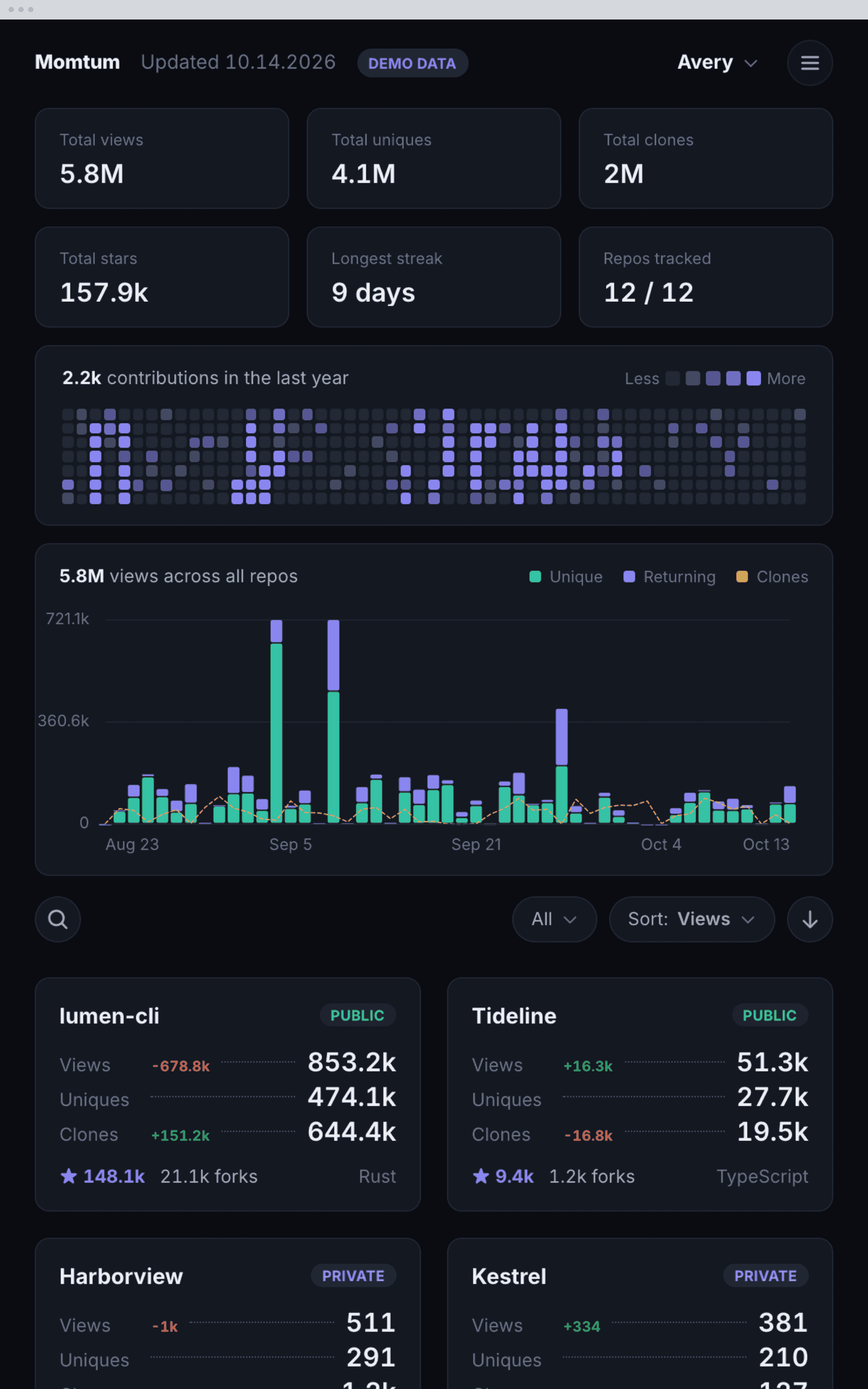Click Kestrel views change +334
This screenshot has height=1389, width=868.
point(581,1326)
